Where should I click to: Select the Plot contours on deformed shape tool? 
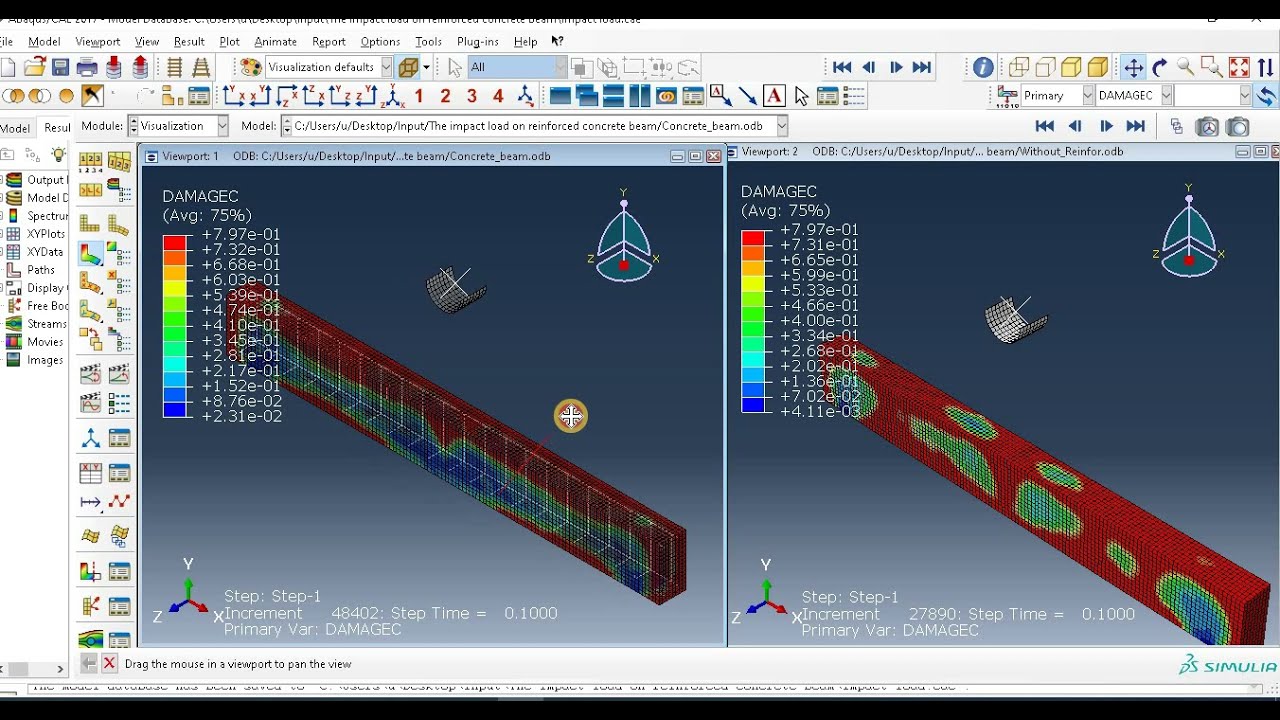(x=91, y=254)
